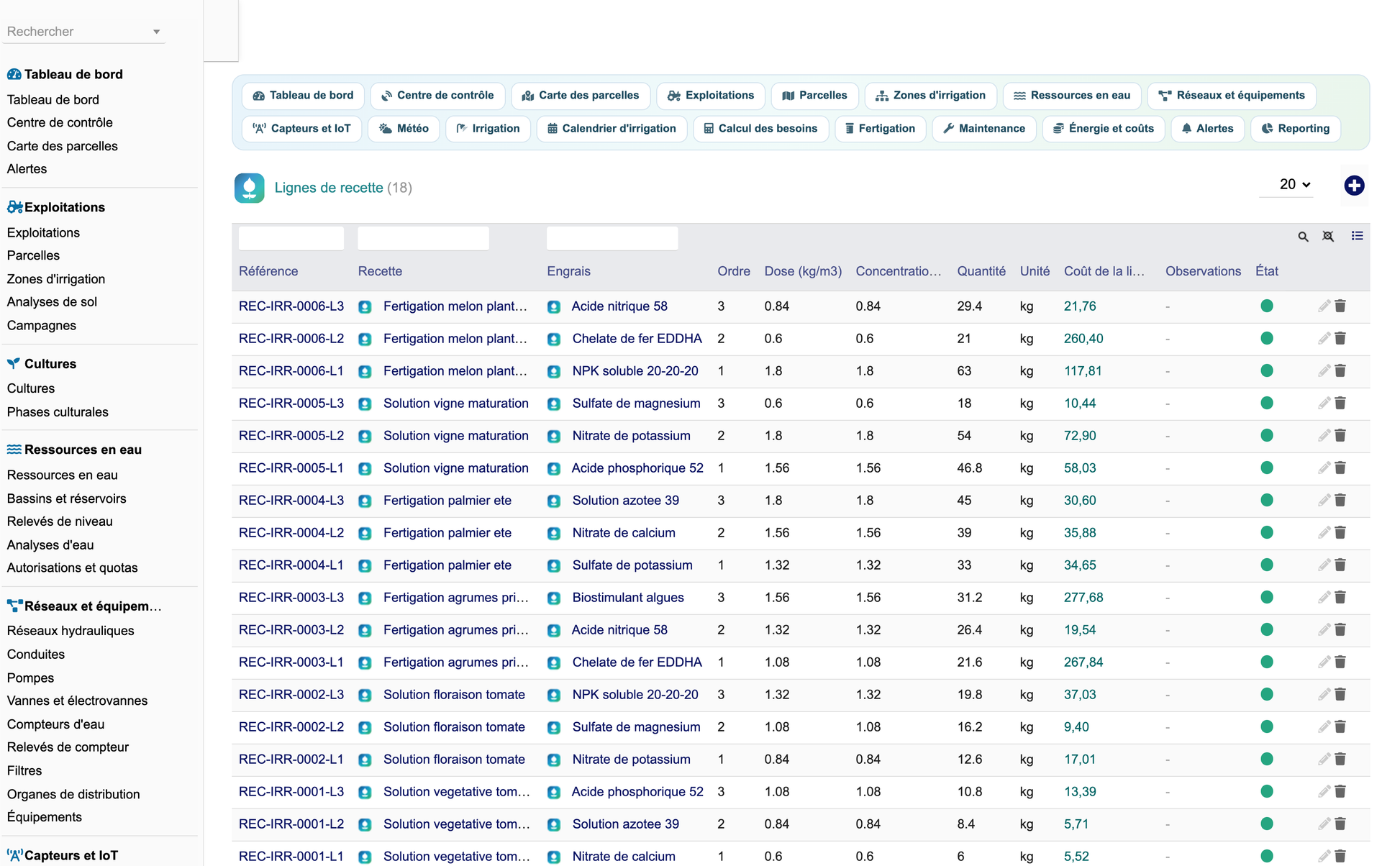Sort by the Quantité column header
Viewport: 1400px width, 866px height.
981,271
